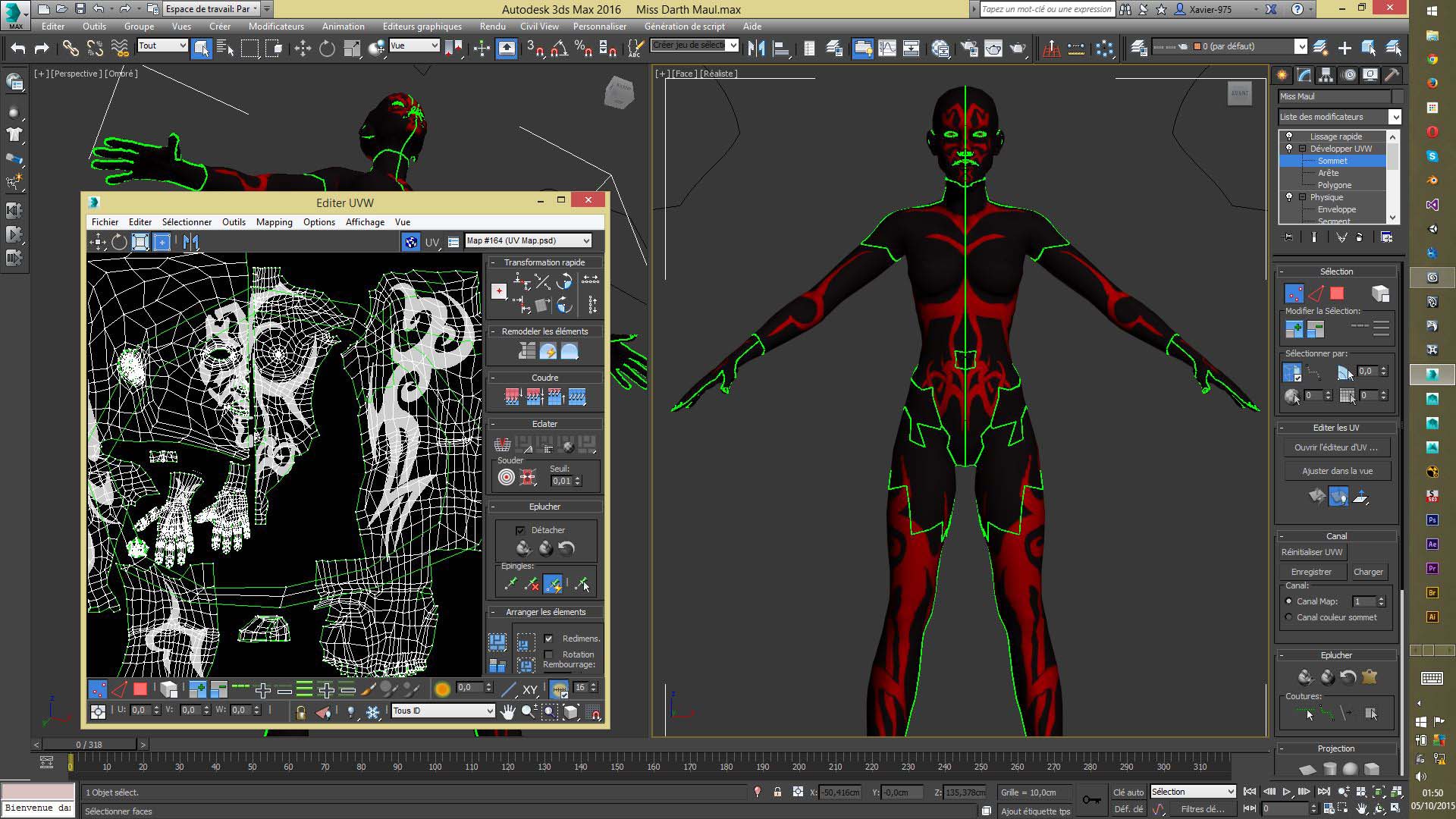This screenshot has width=1456, height=819.
Task: Select the Canal couleur sommet radio button
Action: 1289,617
